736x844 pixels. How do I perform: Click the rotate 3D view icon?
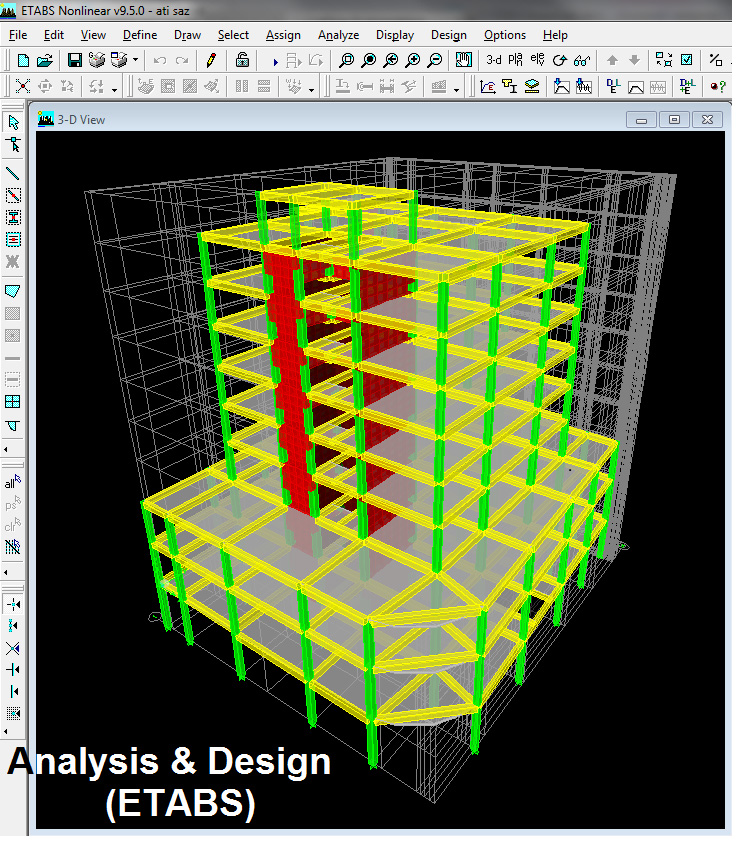point(559,60)
